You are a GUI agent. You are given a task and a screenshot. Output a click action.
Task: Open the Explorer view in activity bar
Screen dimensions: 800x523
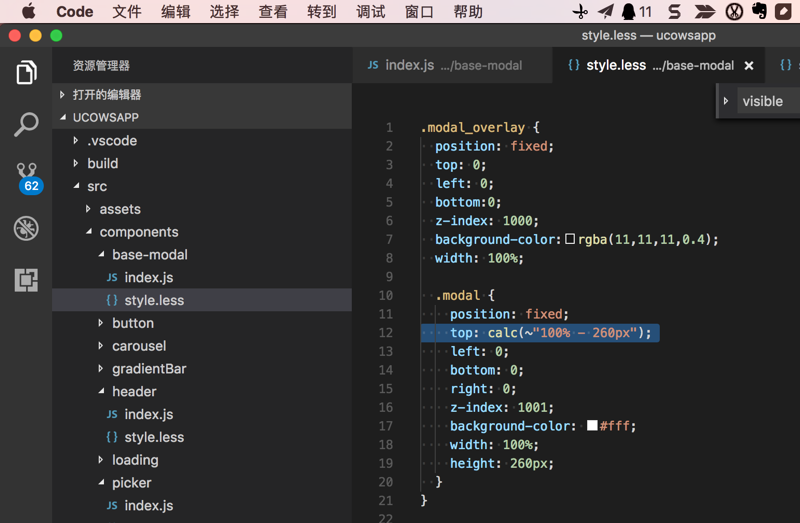26,73
